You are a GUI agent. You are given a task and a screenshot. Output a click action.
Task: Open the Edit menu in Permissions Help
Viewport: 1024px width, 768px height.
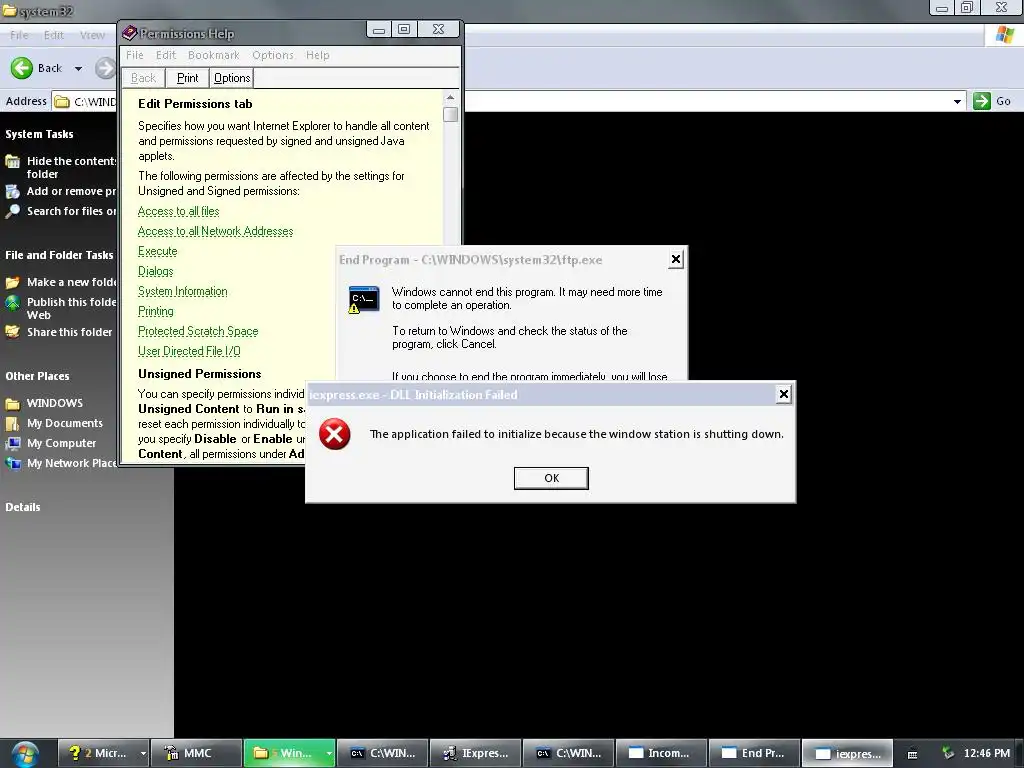[166, 56]
